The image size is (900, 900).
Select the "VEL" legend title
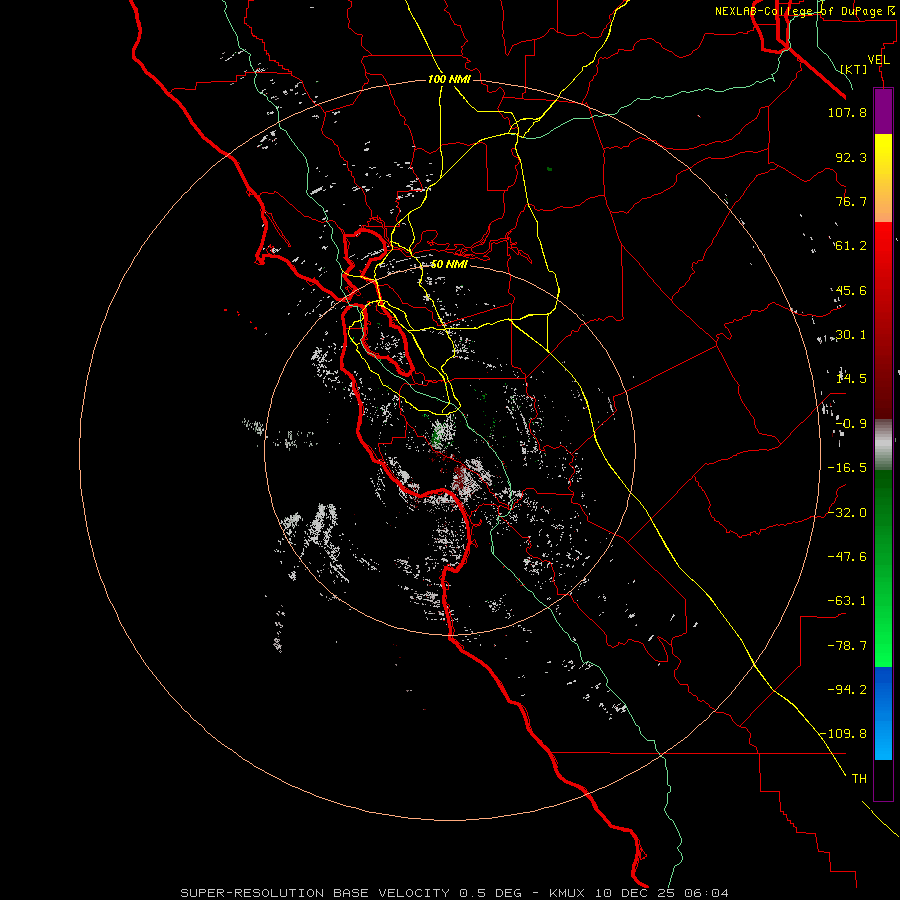pyautogui.click(x=878, y=60)
